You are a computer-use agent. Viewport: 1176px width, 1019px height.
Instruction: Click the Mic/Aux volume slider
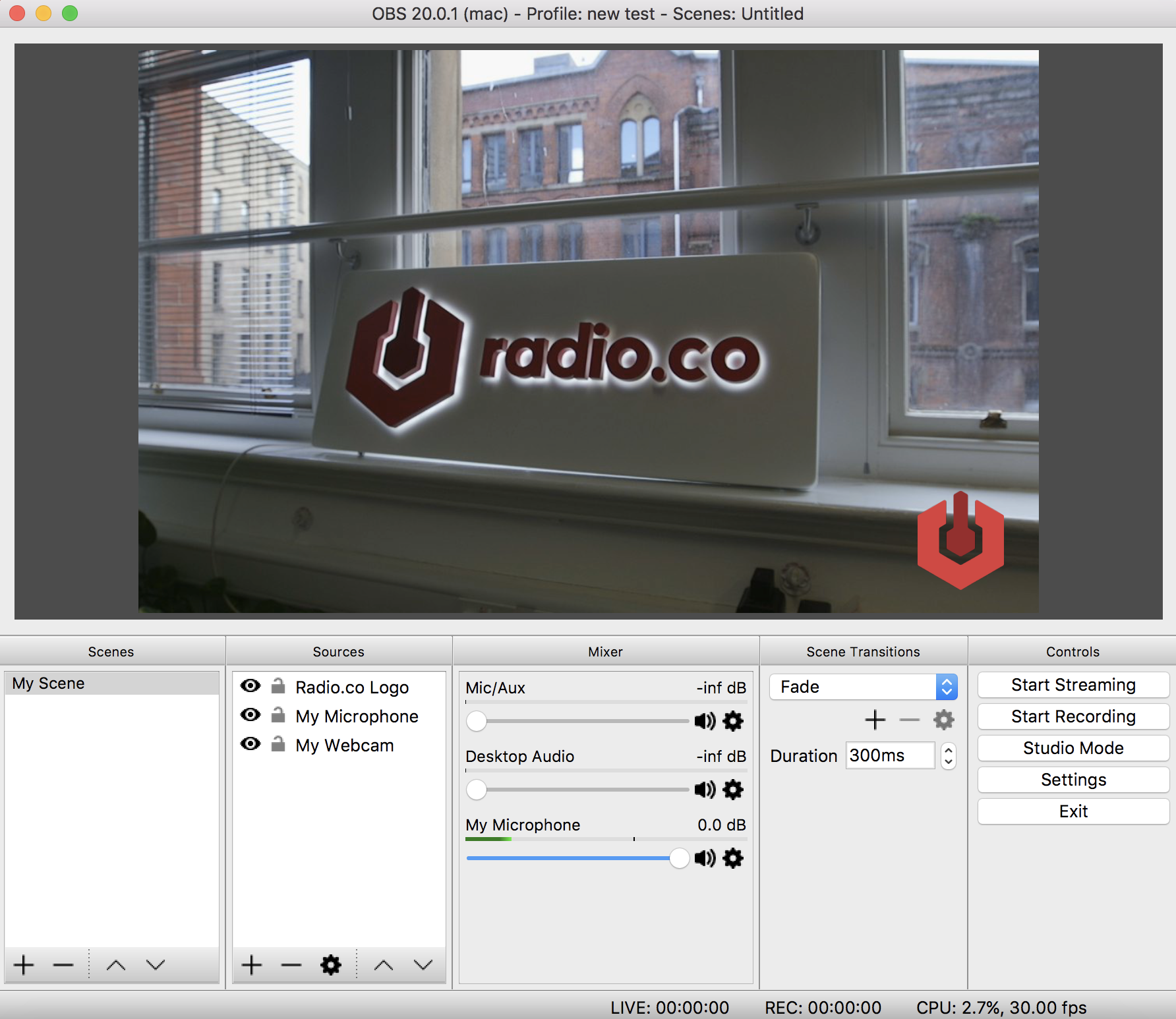click(577, 721)
